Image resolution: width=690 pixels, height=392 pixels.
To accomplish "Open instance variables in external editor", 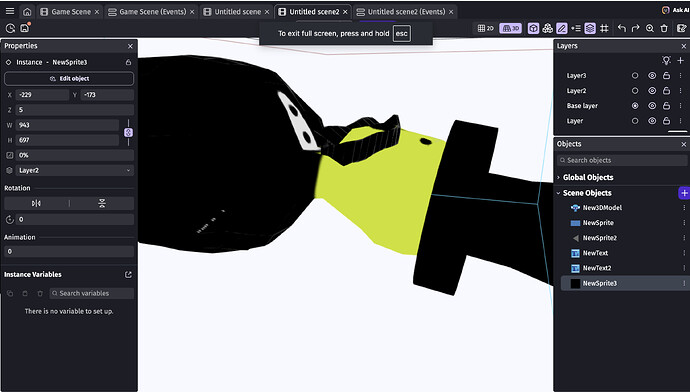I will (128, 275).
